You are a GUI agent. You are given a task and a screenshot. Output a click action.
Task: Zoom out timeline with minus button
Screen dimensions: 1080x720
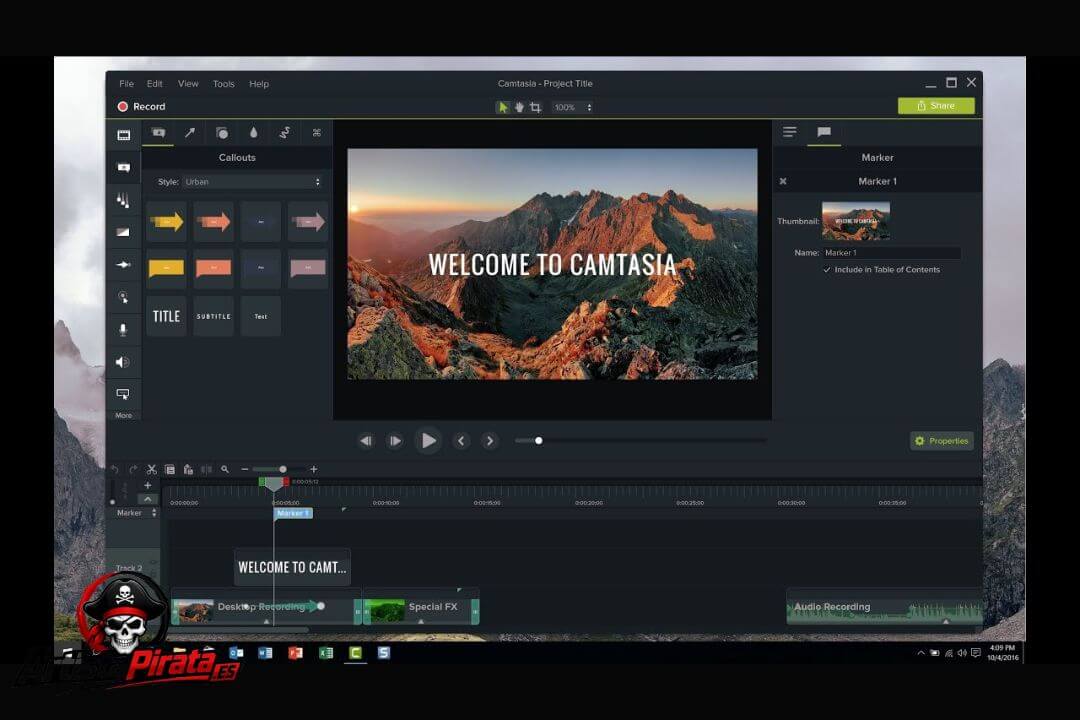pyautogui.click(x=245, y=469)
